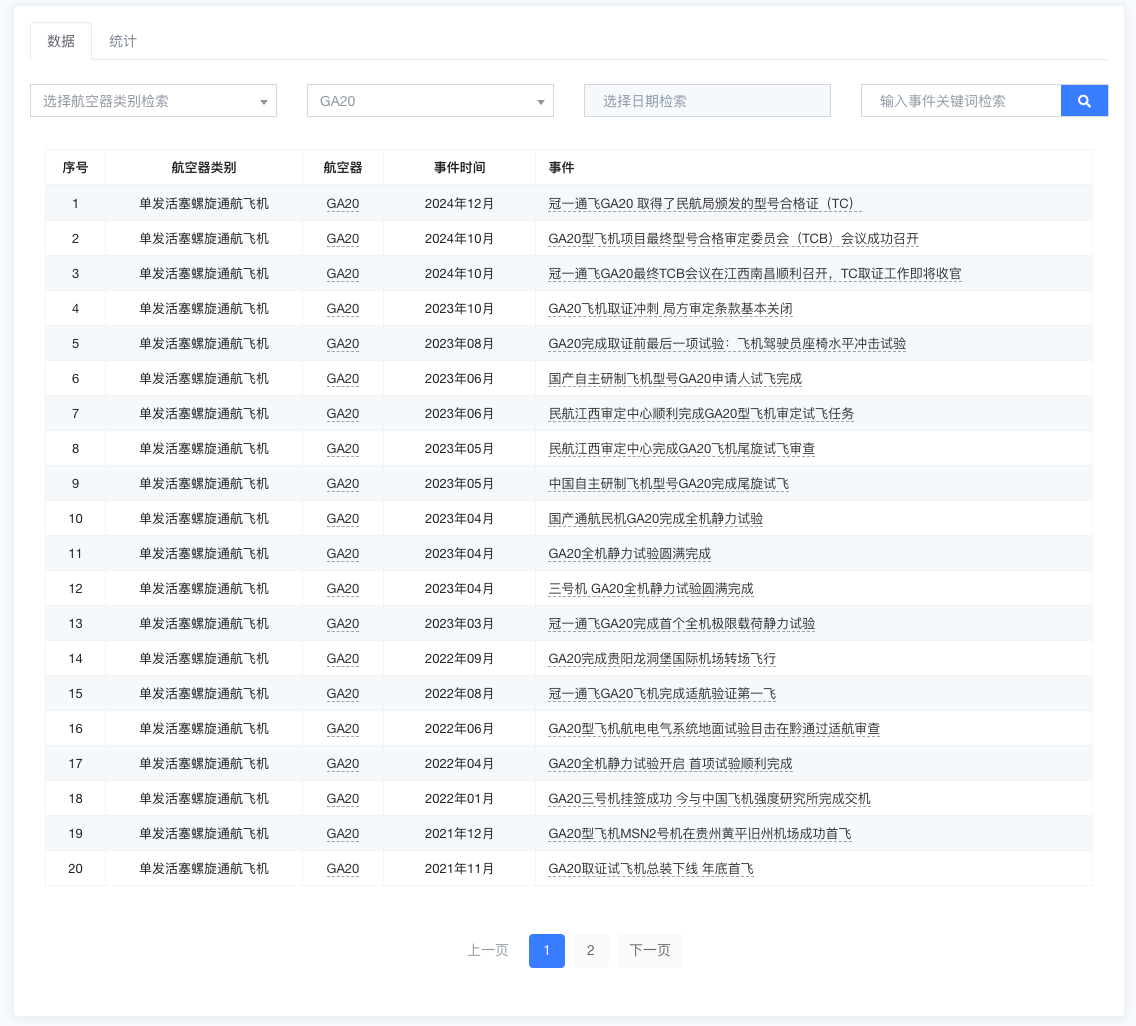Image resolution: width=1136 pixels, height=1026 pixels.
Task: Click the 选择日期检索 date field
Action: tap(707, 101)
